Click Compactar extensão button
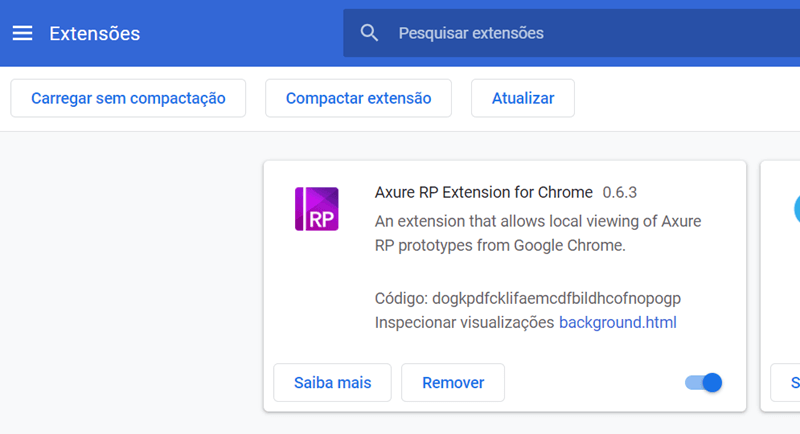Image resolution: width=800 pixels, height=434 pixels. click(x=358, y=98)
